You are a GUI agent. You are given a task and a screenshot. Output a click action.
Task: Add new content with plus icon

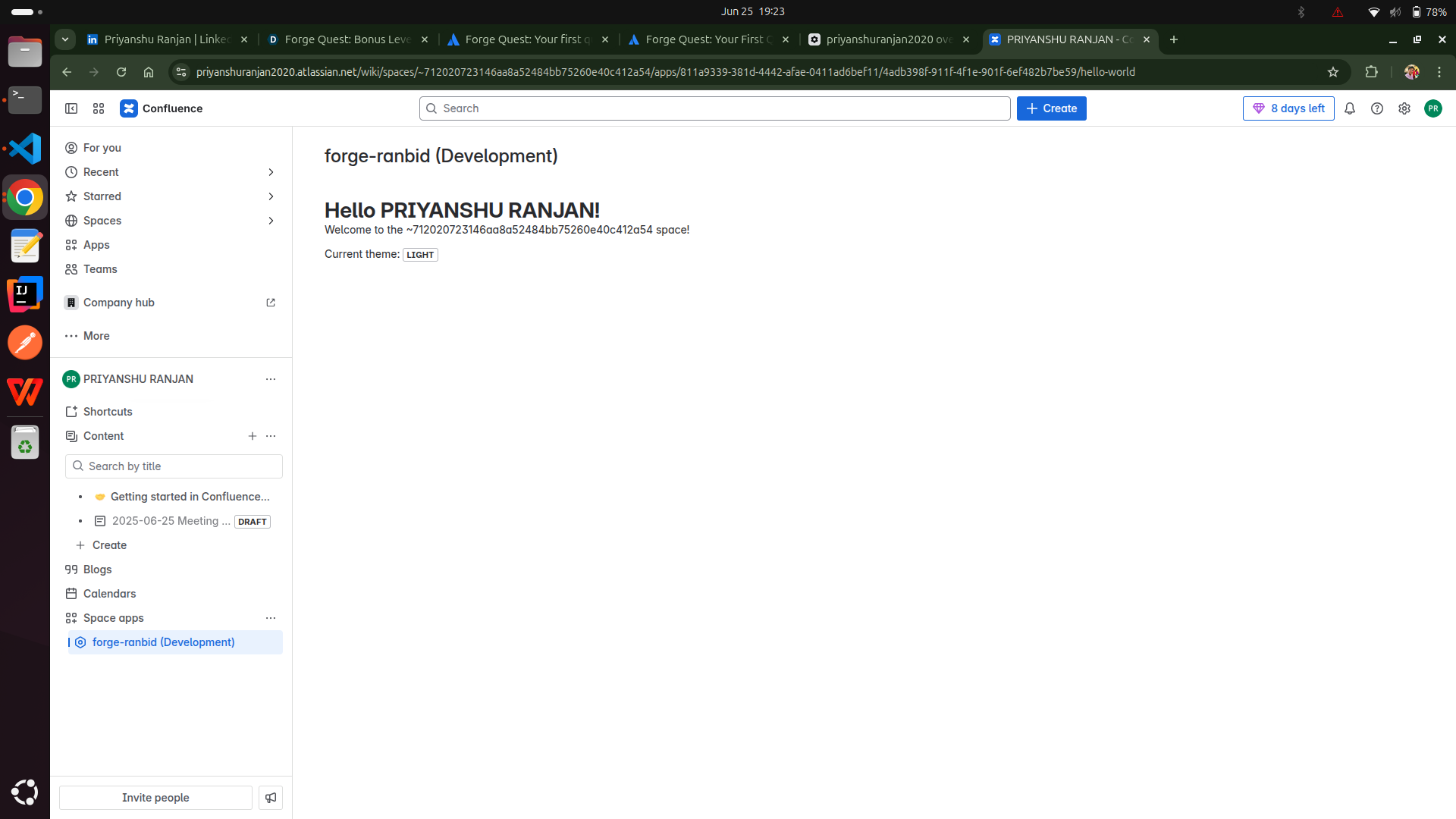[x=253, y=436]
